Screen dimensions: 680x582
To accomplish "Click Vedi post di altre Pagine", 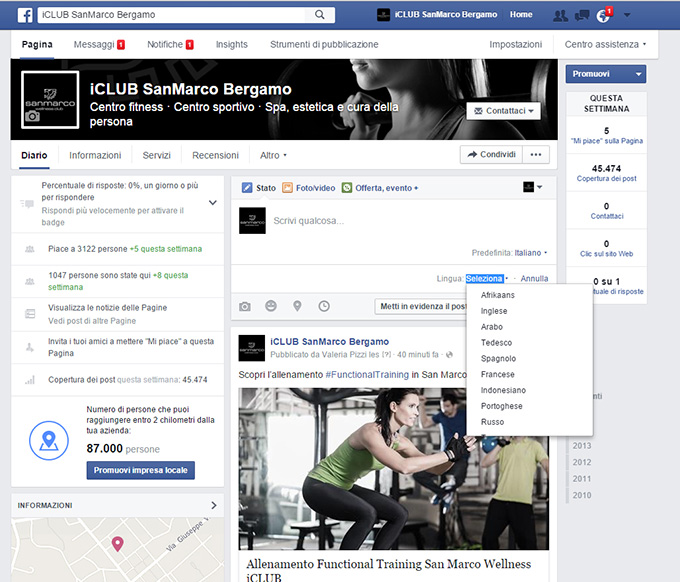I will (92, 321).
